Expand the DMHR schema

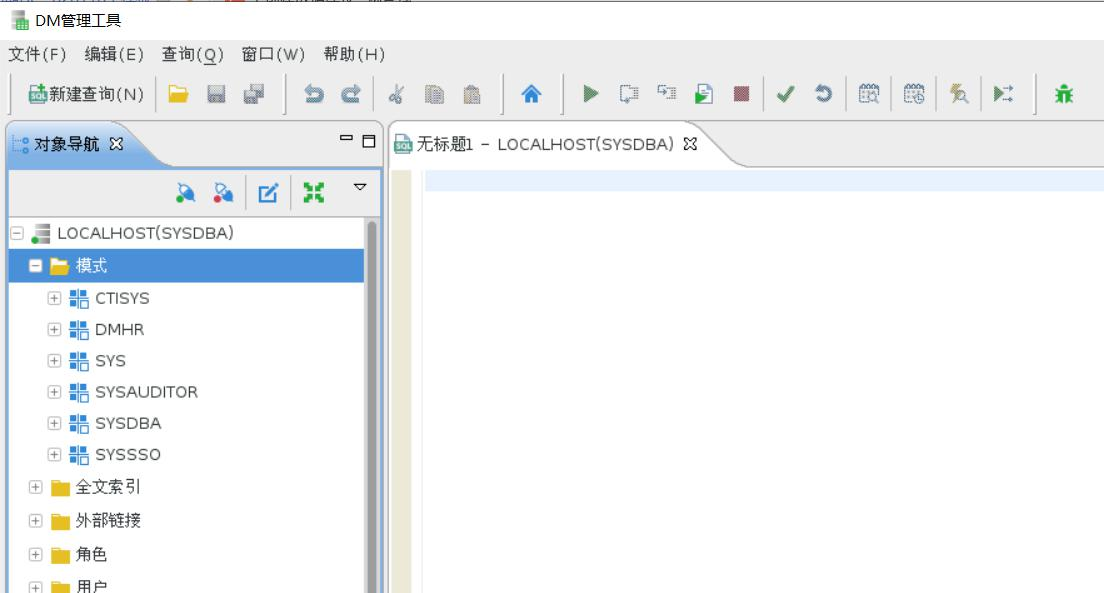click(54, 329)
